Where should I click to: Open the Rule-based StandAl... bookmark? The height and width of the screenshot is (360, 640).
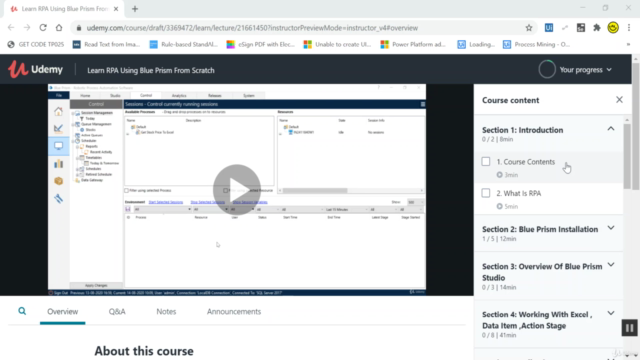tap(184, 44)
